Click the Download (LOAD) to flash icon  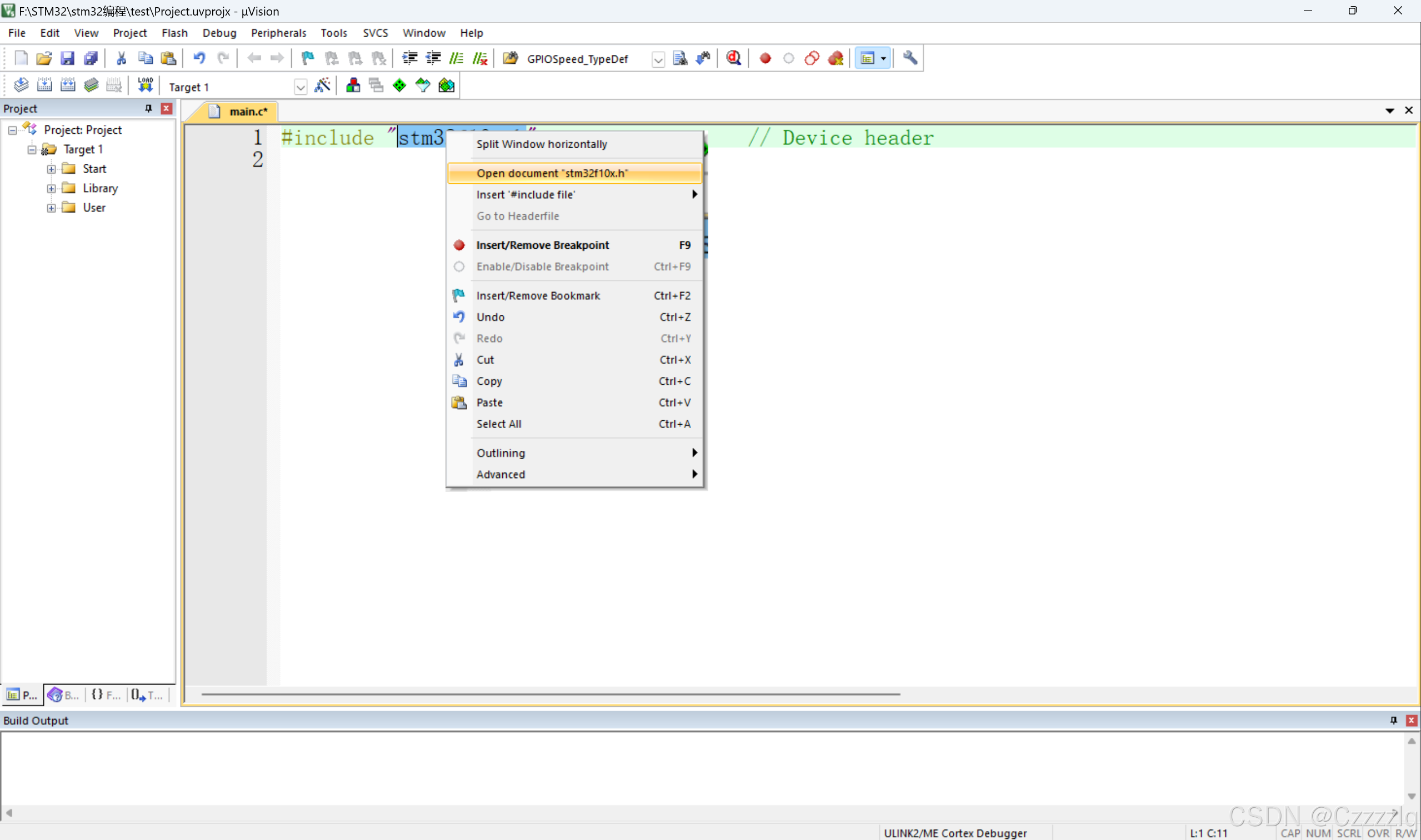146,85
